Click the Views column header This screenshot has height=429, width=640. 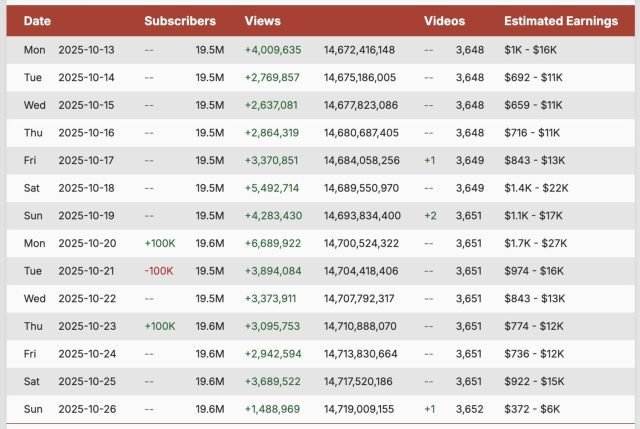[262, 20]
